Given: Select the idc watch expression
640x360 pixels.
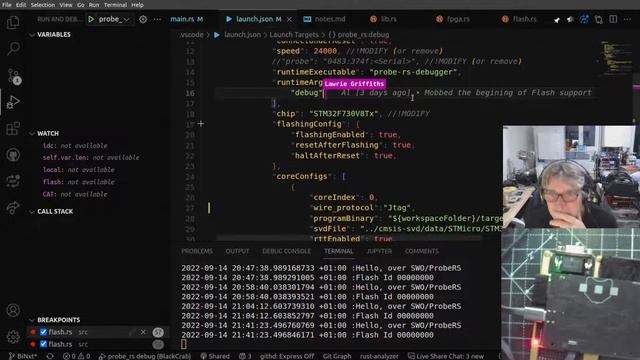Looking at the screenshot, I should [75, 146].
